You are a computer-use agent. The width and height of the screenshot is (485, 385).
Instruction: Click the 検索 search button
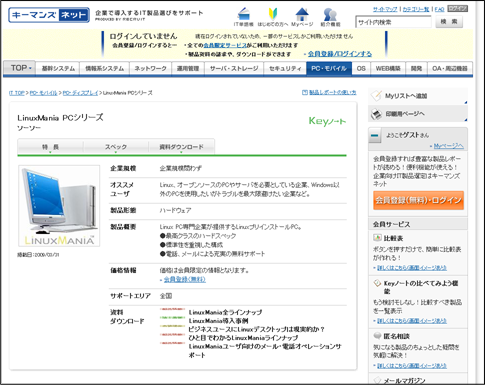pyautogui.click(x=449, y=22)
